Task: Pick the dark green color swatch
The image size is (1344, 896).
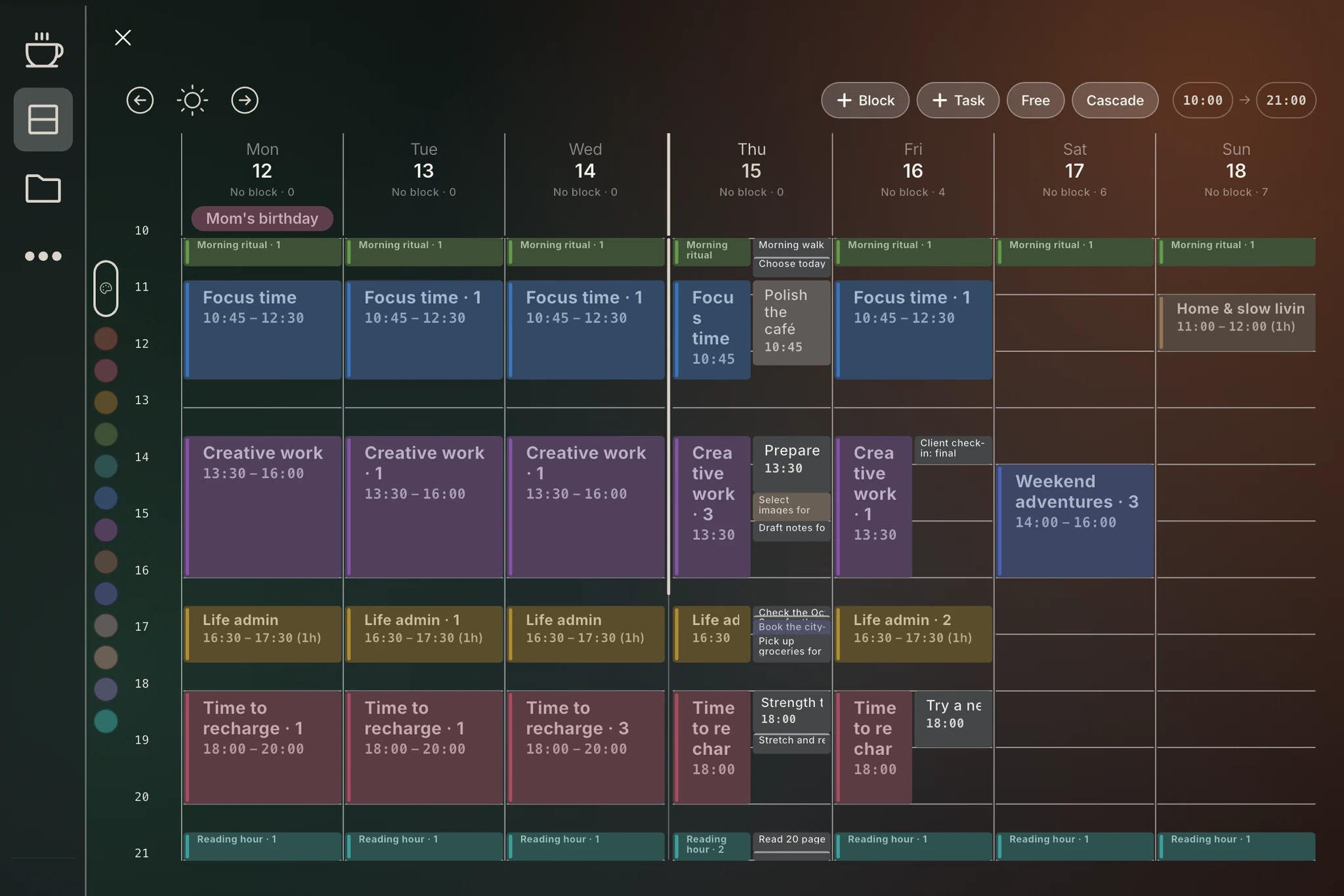Action: point(106,434)
